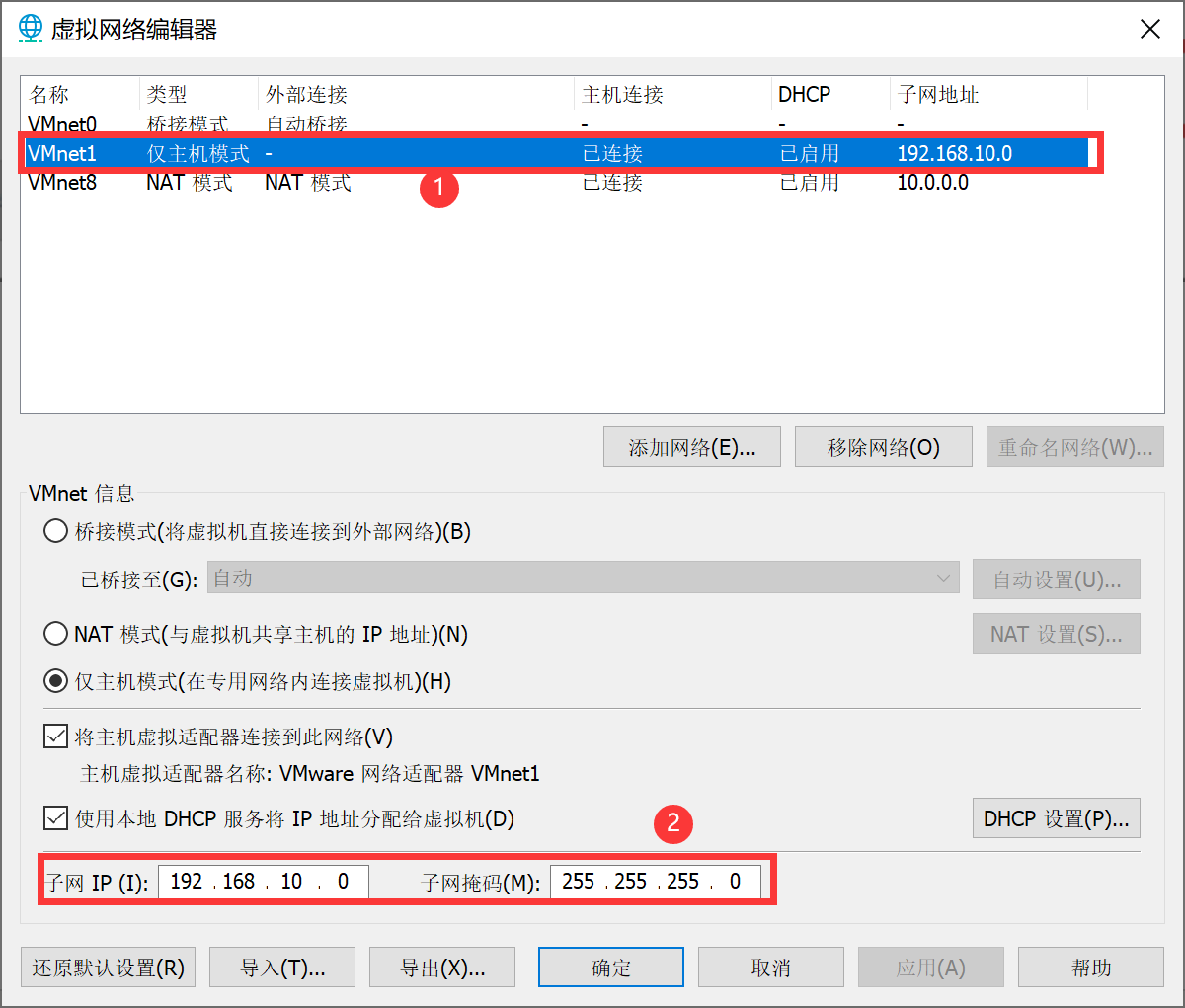Open 帮助 help button
This screenshot has height=1008, width=1185.
[1091, 968]
